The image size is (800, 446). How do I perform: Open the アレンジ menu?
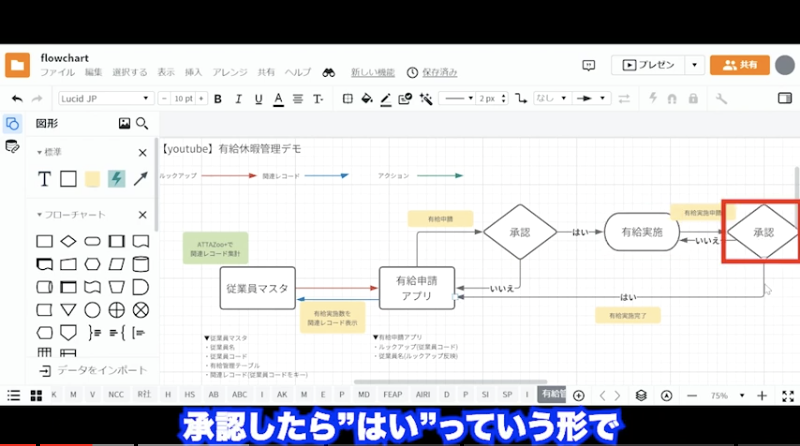[x=229, y=72]
